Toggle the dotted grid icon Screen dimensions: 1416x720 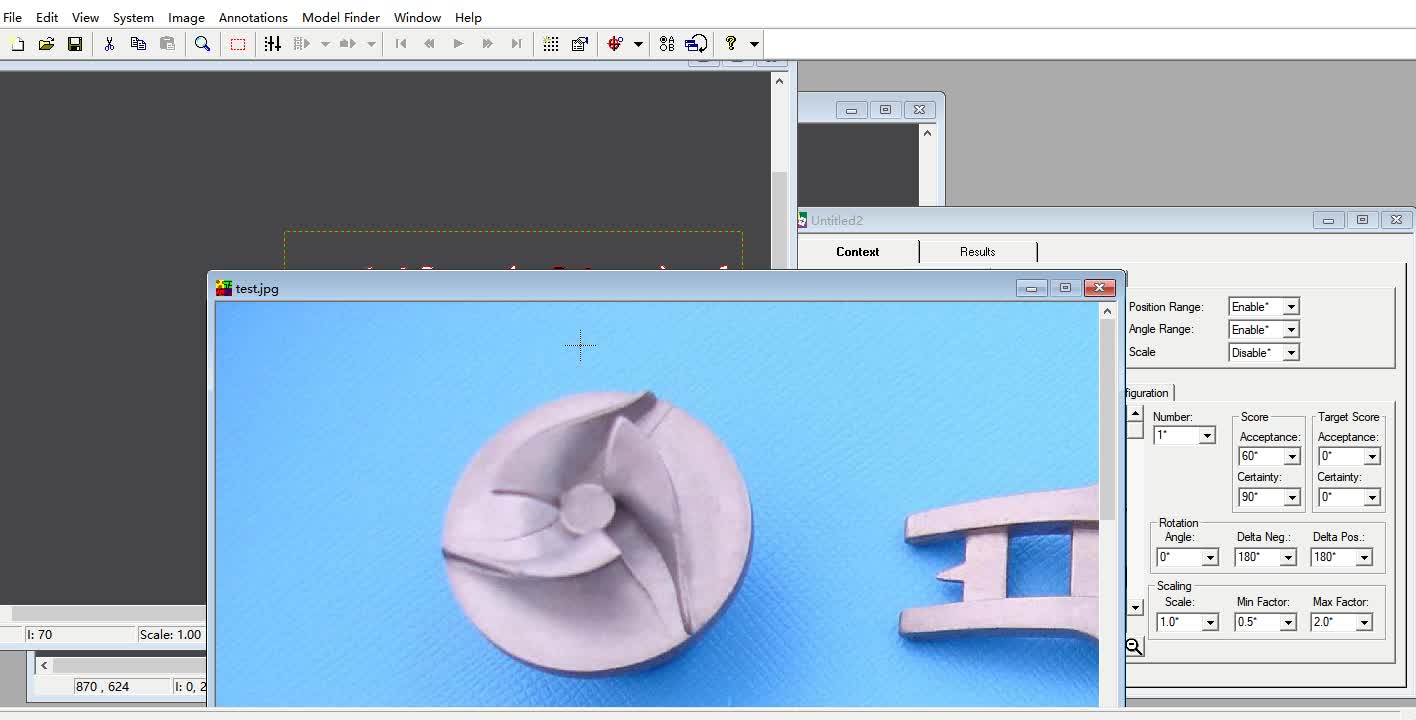click(551, 44)
